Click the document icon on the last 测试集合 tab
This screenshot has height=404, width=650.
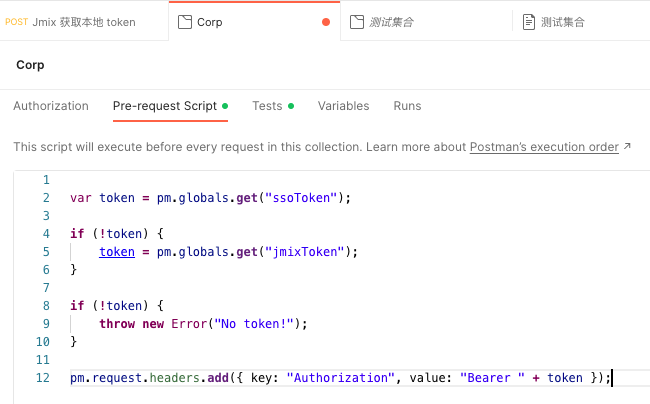[x=529, y=22]
